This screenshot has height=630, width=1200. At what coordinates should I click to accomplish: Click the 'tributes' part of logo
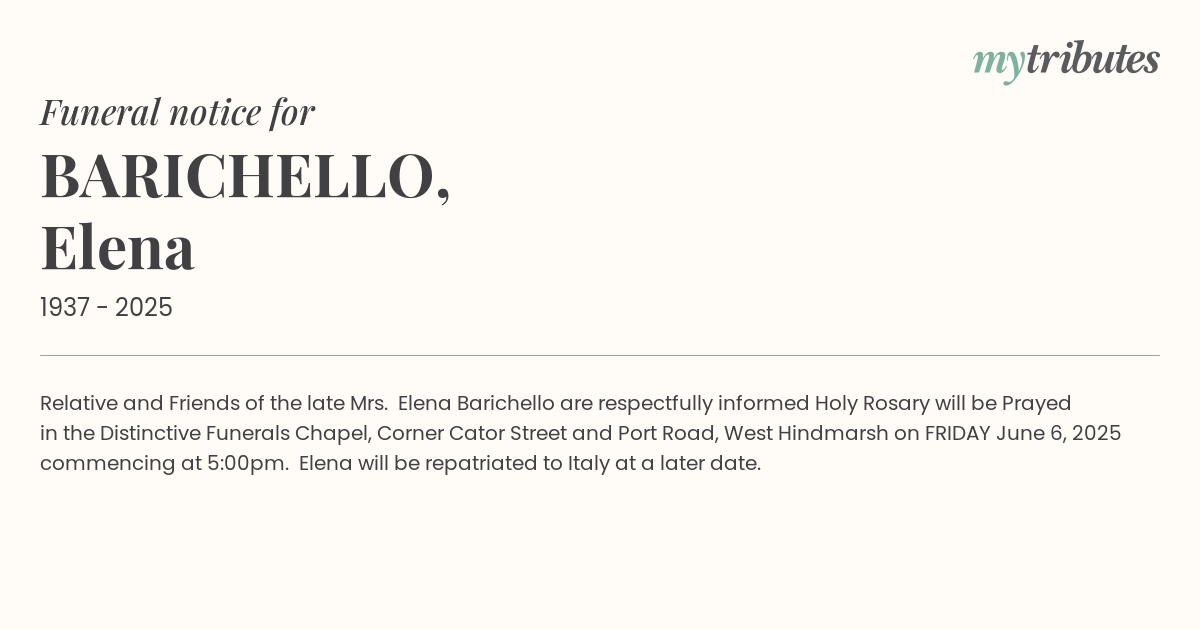[x=1093, y=59]
